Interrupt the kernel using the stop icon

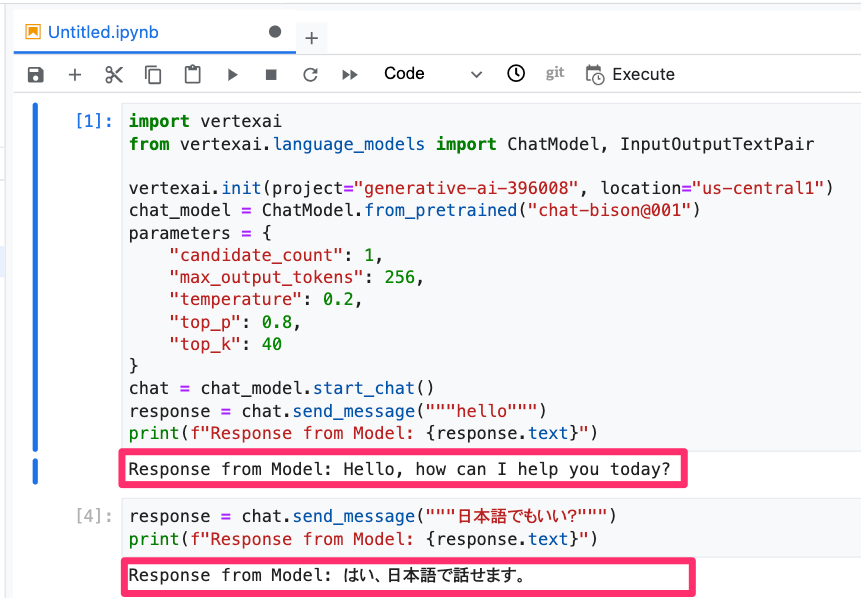[270, 73]
